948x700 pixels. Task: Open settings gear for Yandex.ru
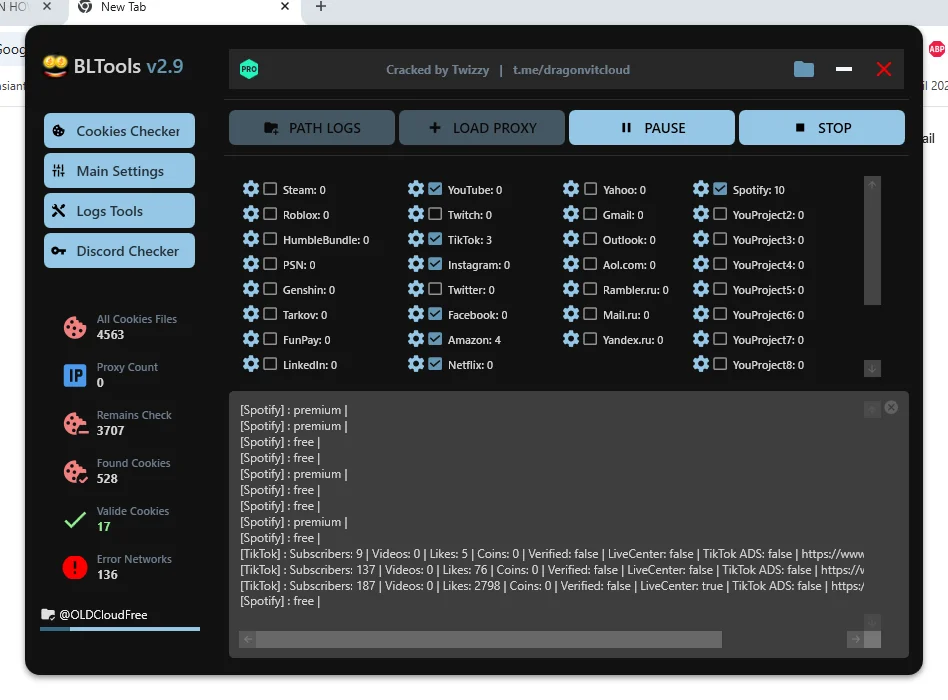pos(571,339)
